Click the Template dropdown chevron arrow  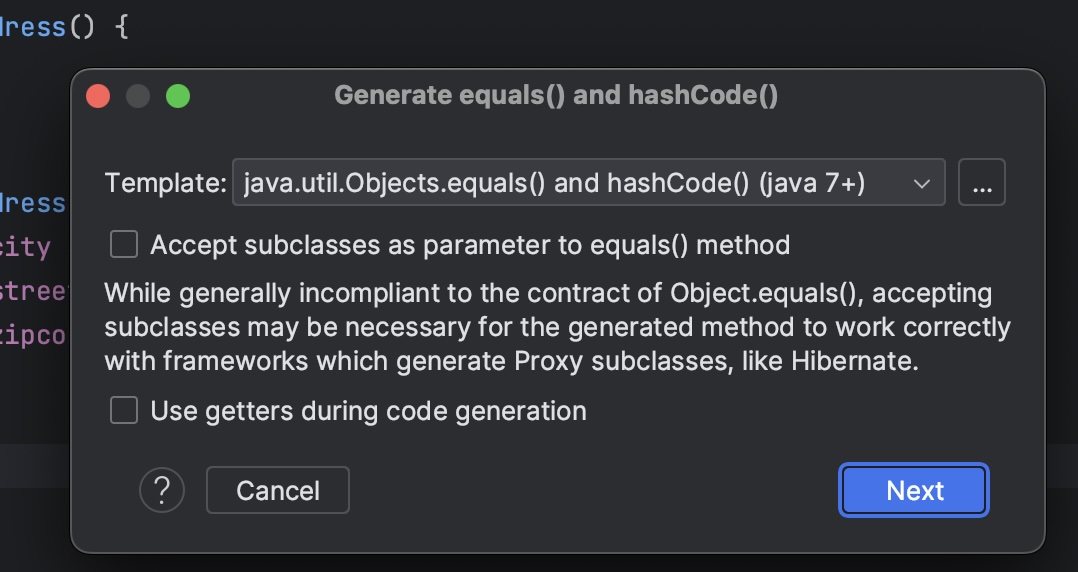click(921, 183)
